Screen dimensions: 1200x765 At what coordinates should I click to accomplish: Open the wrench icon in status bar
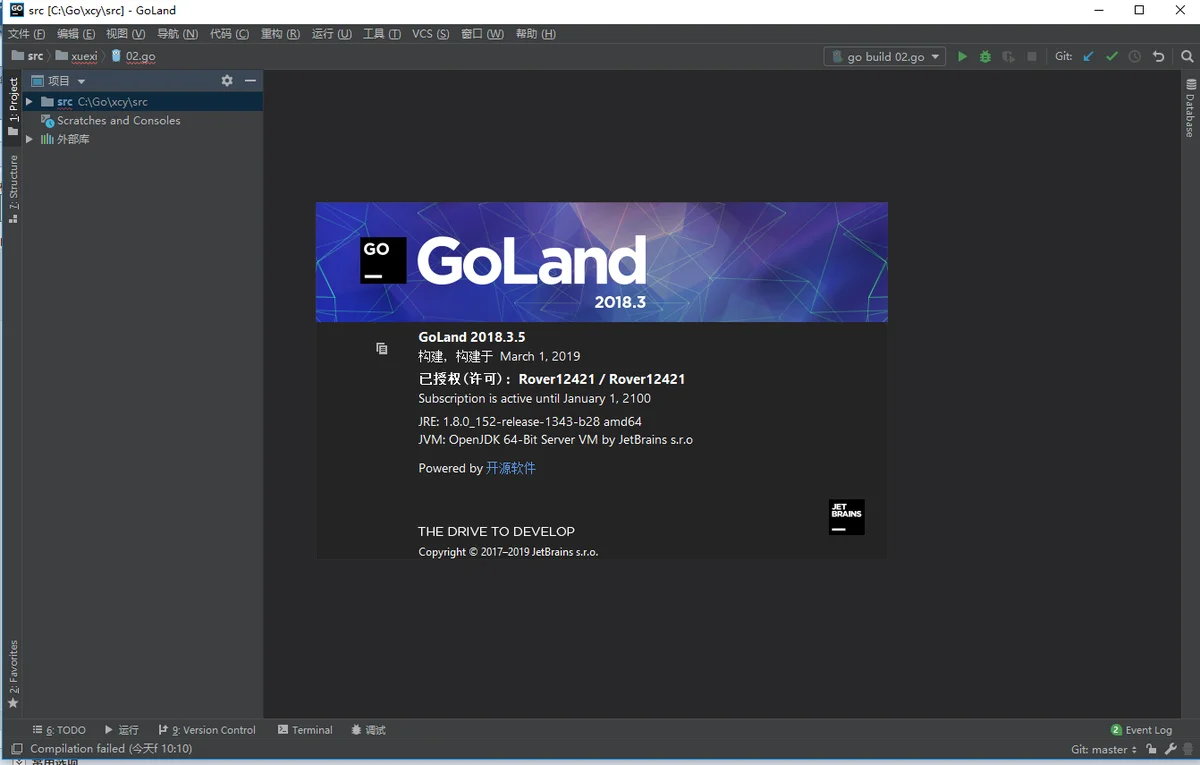point(1170,749)
